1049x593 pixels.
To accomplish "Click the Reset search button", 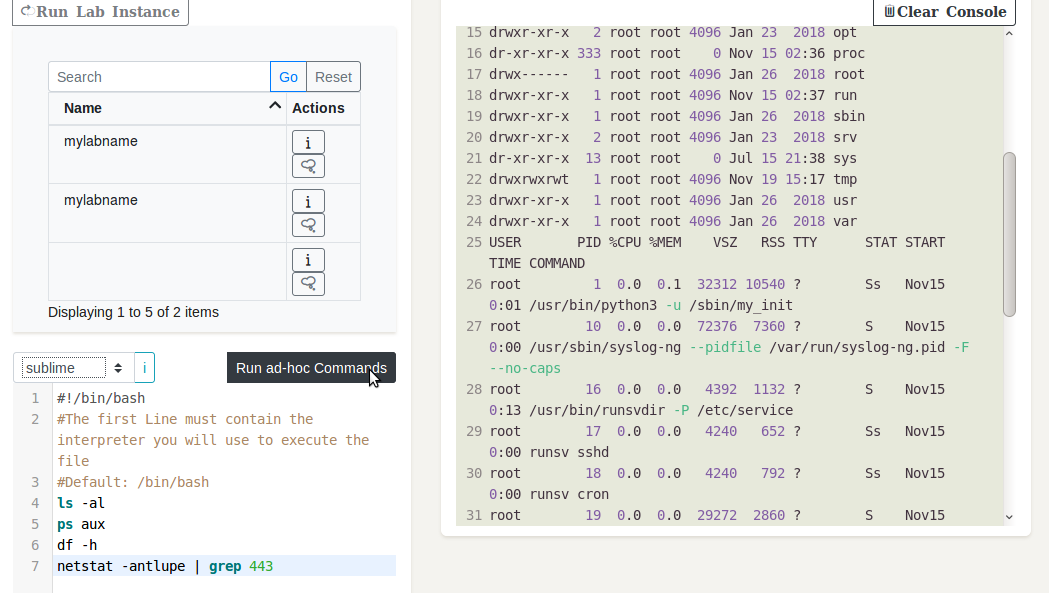I will pos(333,77).
